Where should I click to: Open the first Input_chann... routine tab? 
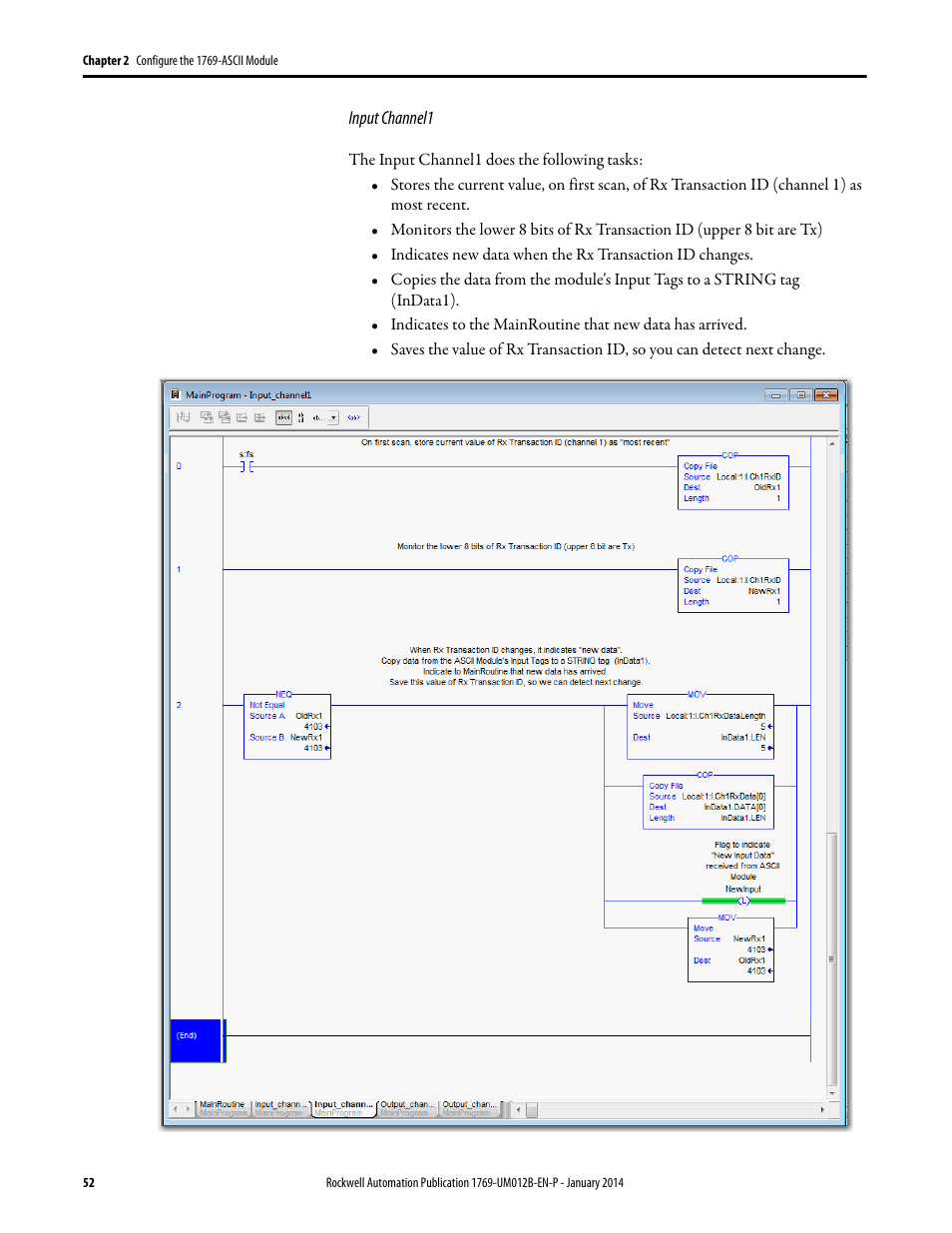(x=280, y=1108)
